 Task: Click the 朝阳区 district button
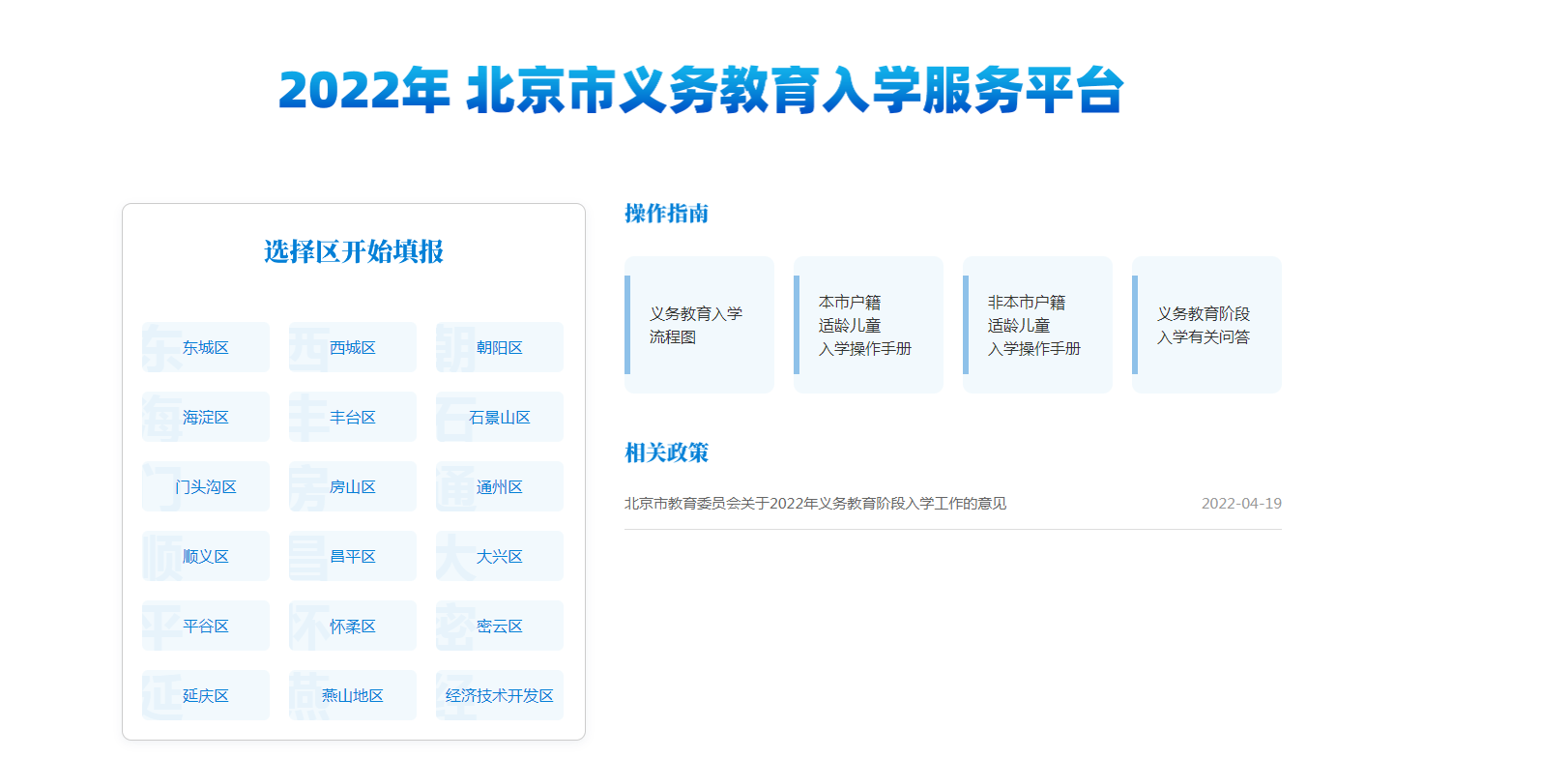(x=500, y=347)
